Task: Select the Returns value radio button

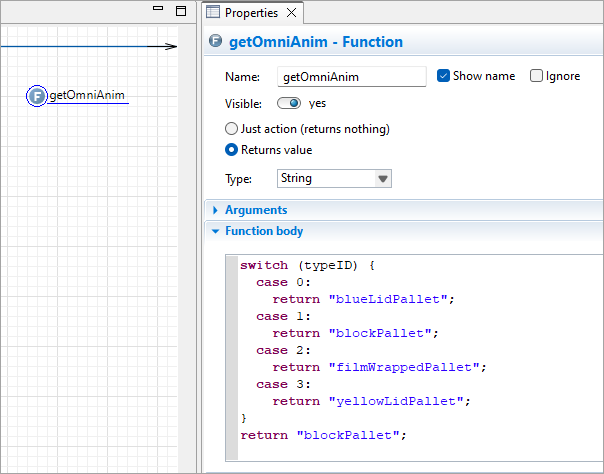Action: pos(232,150)
